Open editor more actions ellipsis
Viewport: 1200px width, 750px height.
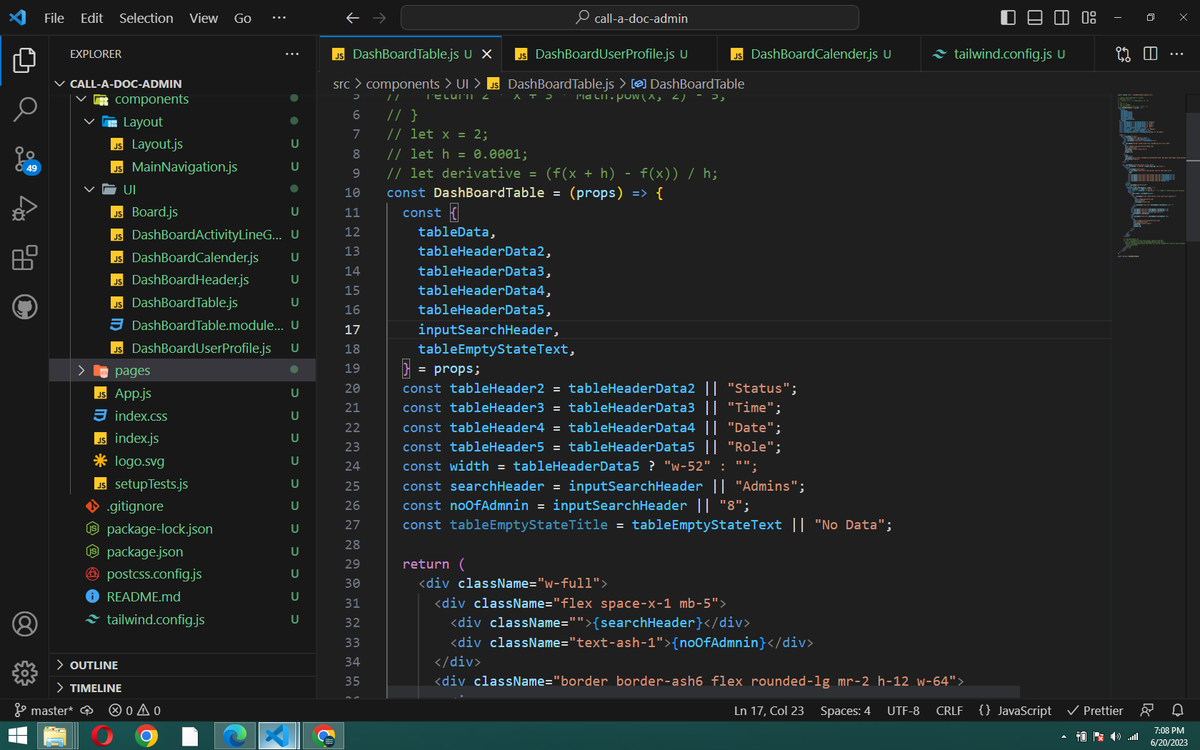pyautogui.click(x=1176, y=54)
